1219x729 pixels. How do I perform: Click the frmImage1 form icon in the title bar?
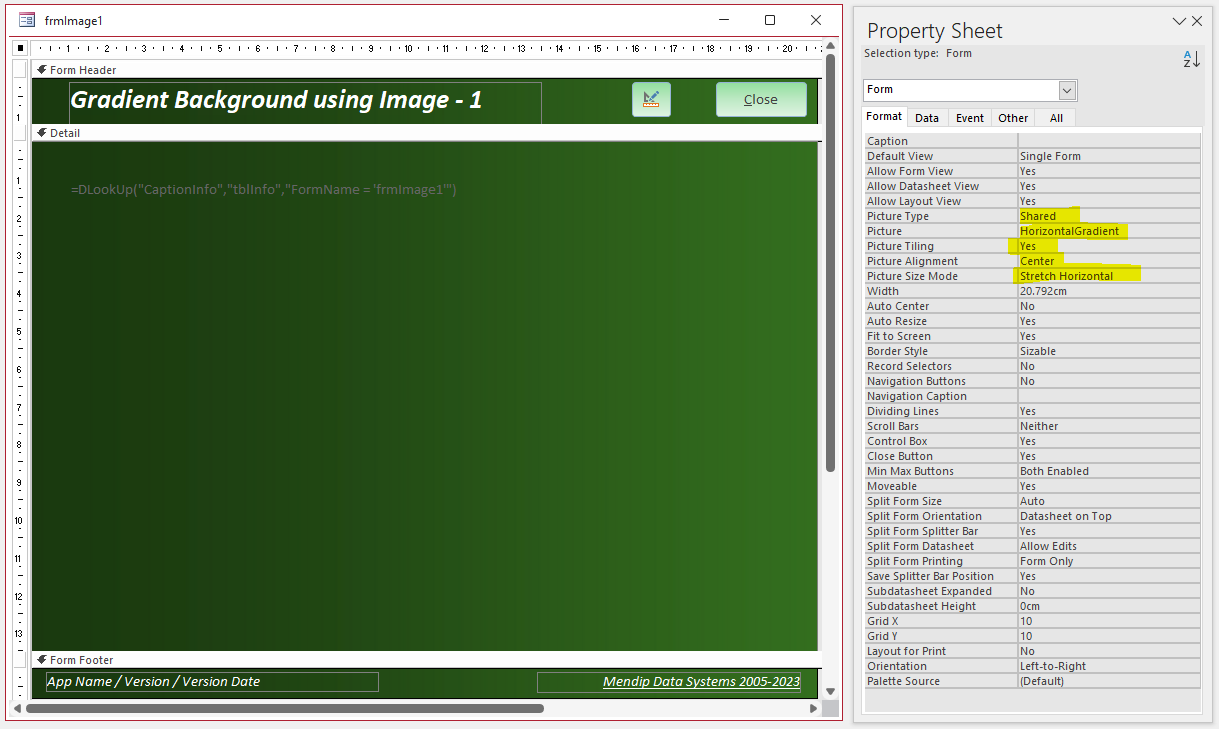click(x=28, y=20)
